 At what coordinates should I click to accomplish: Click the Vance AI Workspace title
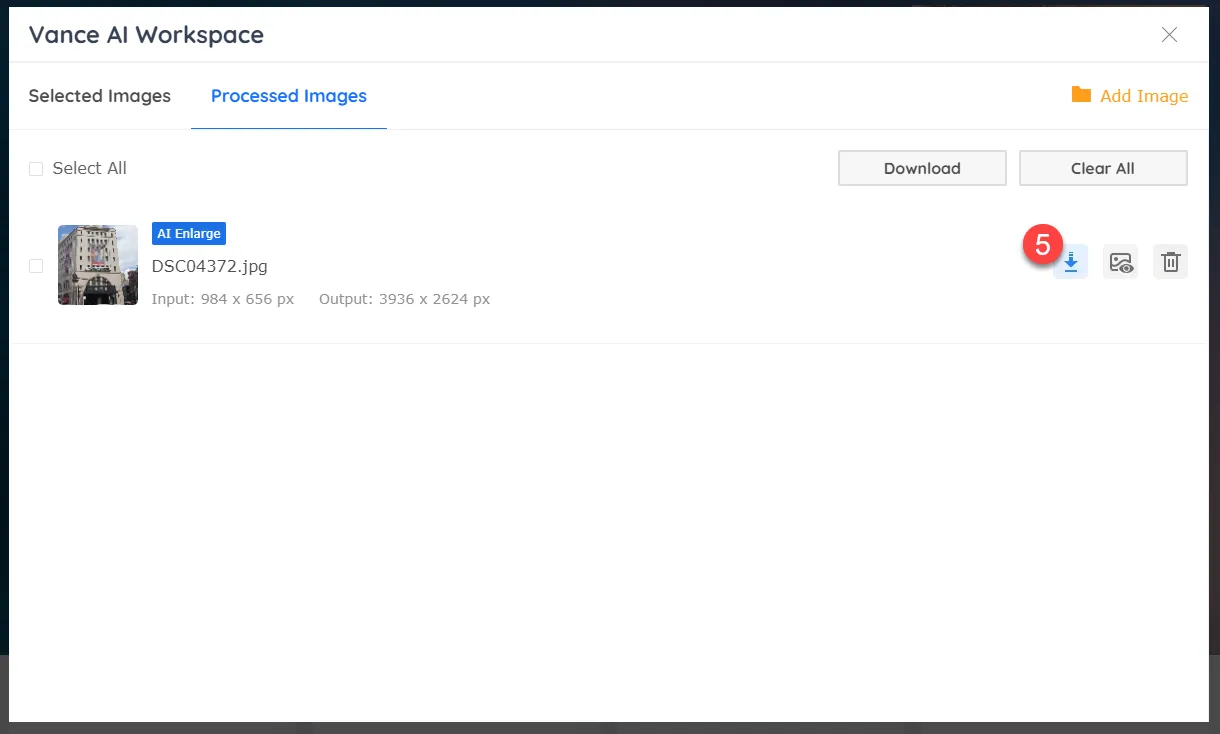click(x=146, y=35)
